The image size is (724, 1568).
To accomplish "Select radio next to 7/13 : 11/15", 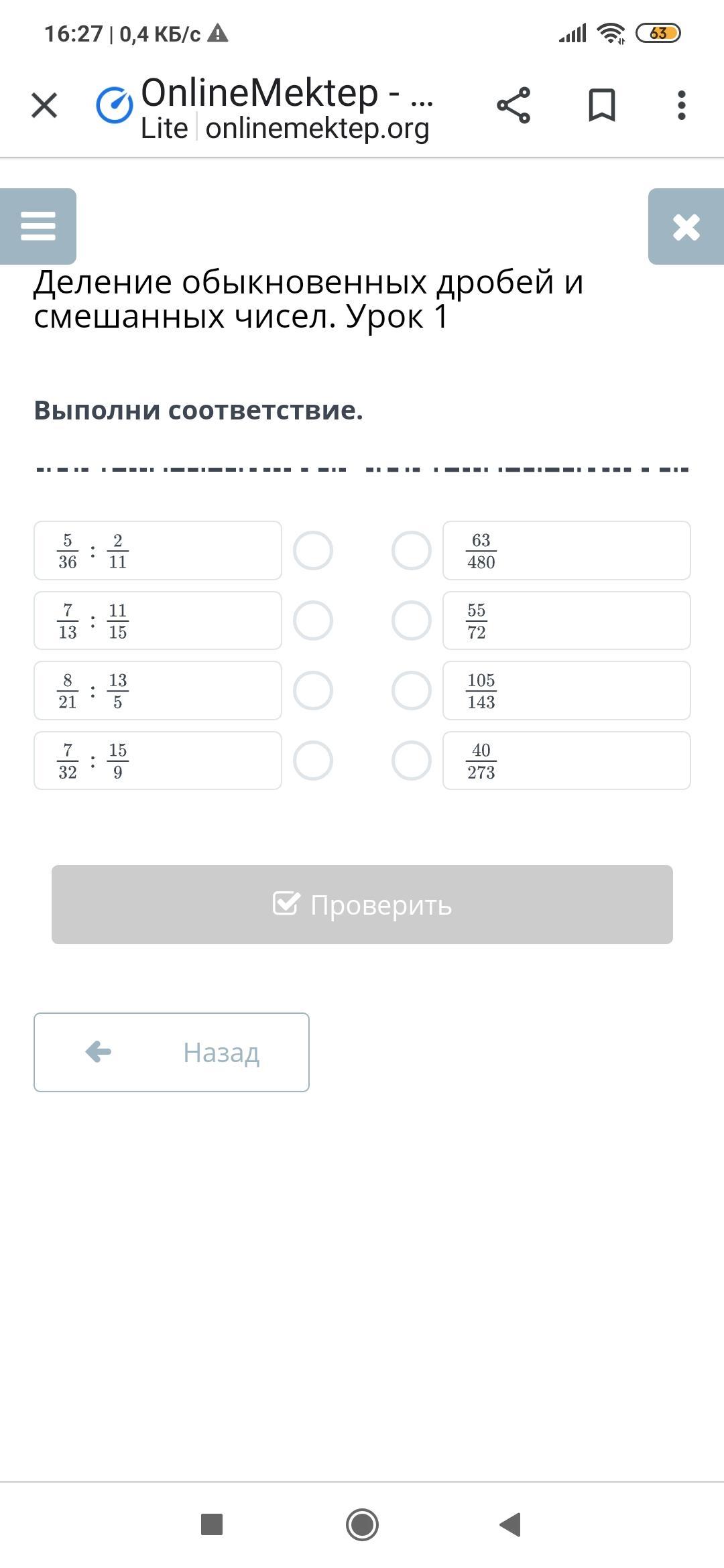I will point(313,620).
